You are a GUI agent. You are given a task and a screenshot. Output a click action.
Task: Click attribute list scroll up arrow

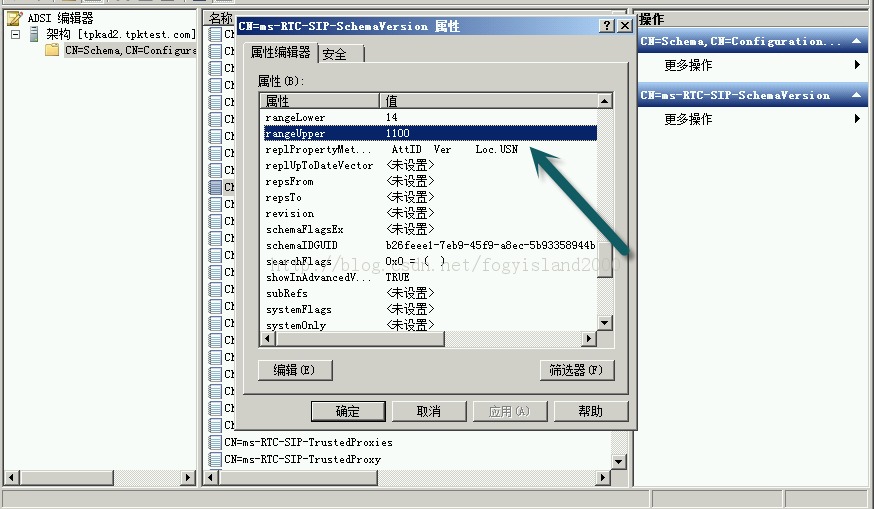point(605,101)
